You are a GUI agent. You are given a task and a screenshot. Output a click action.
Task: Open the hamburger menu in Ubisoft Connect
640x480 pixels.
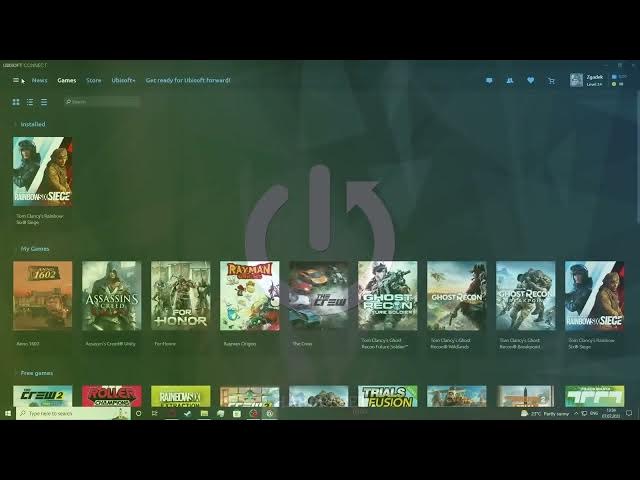click(16, 80)
